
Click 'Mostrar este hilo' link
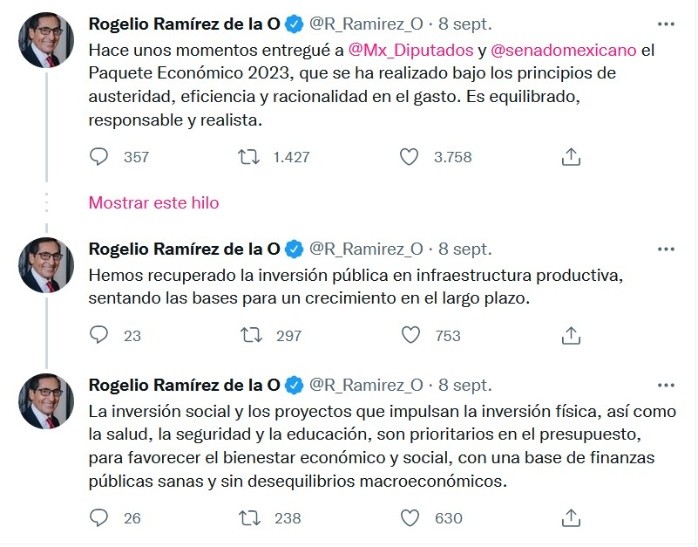click(154, 202)
